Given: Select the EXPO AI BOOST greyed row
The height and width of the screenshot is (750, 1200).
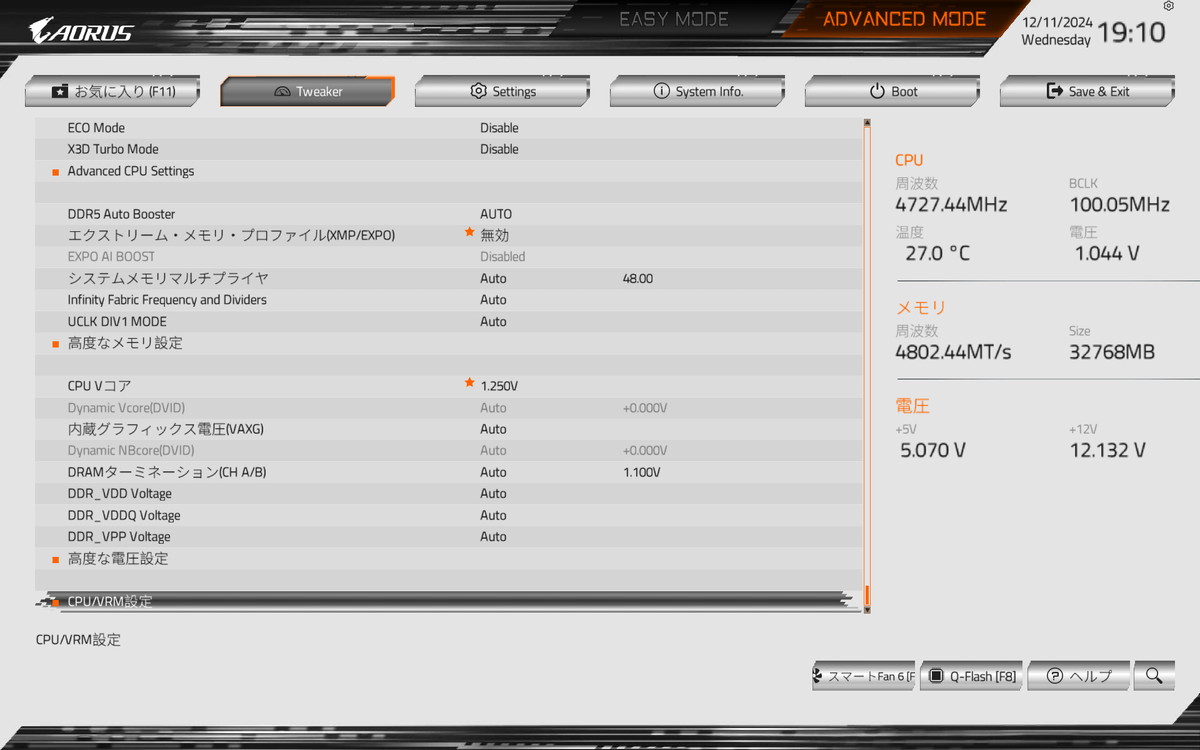Looking at the screenshot, I should click(x=449, y=257).
